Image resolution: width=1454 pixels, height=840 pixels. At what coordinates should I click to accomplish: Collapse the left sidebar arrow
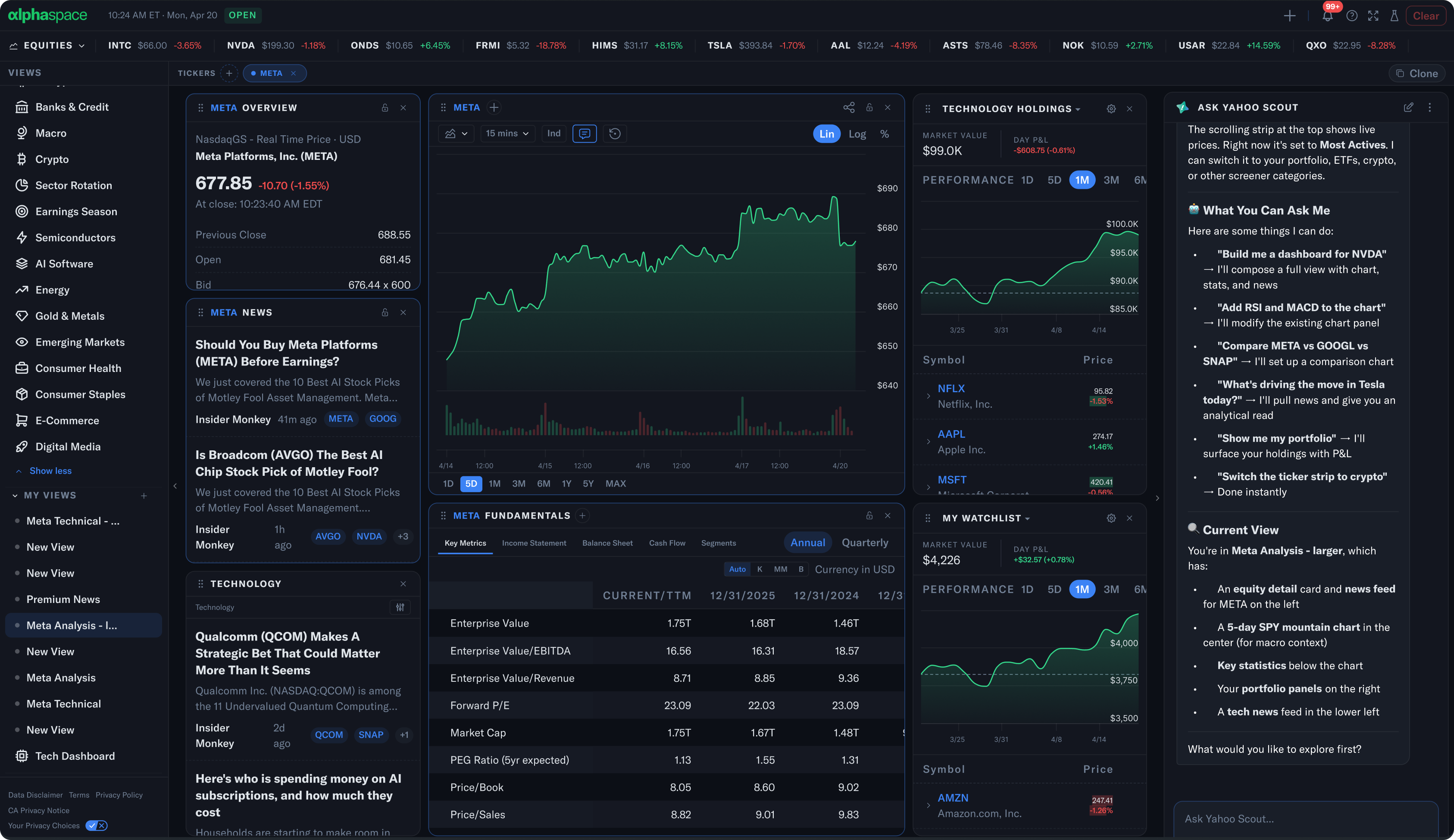[x=175, y=486]
